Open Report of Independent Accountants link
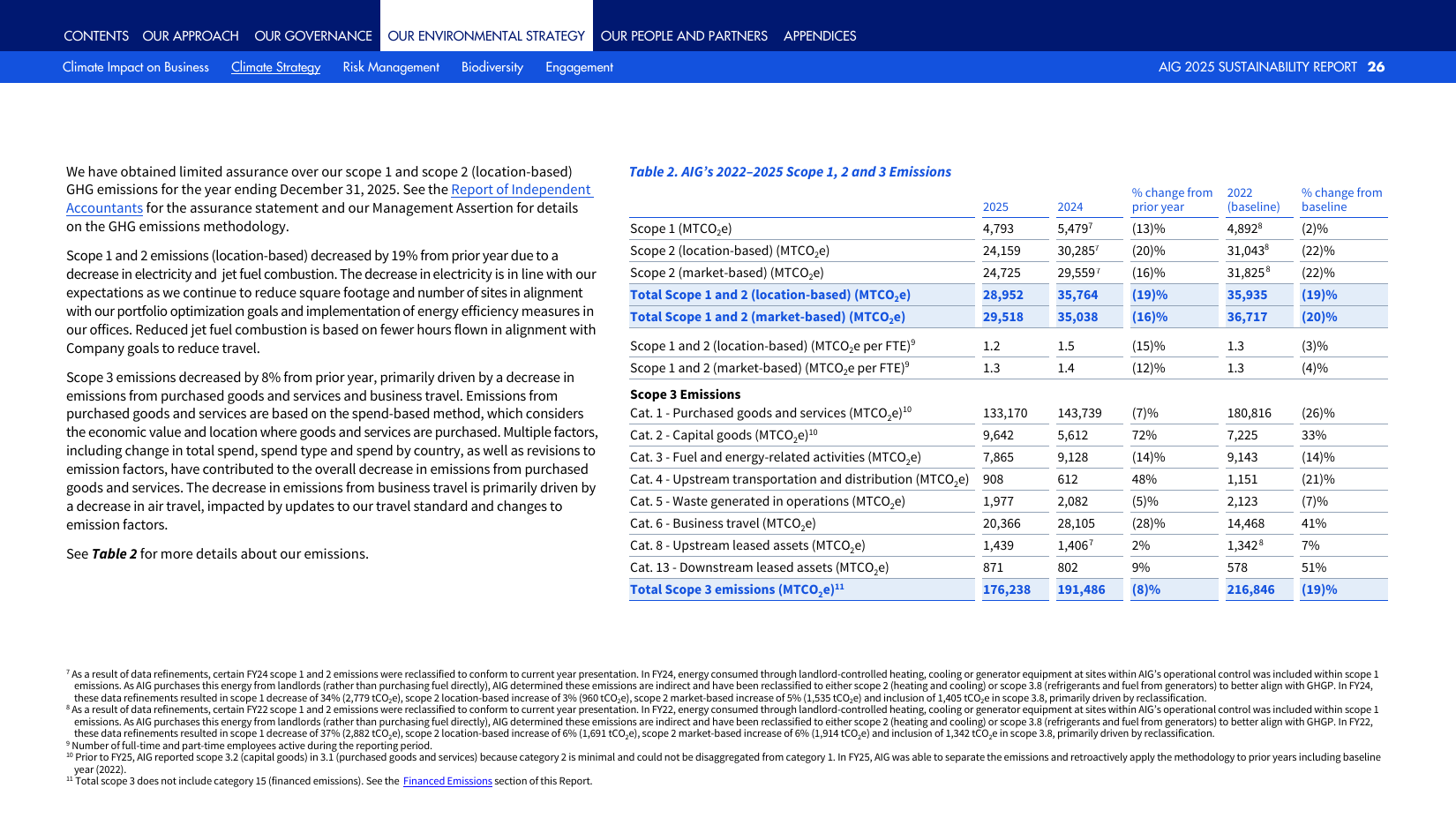The width and height of the screenshot is (1456, 818). (x=522, y=190)
